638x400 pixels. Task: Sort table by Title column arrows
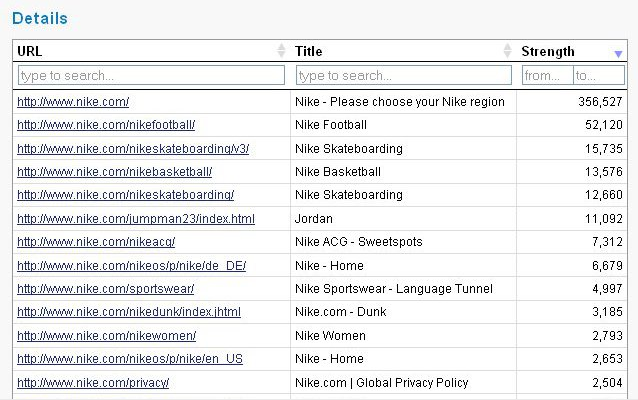[x=507, y=51]
